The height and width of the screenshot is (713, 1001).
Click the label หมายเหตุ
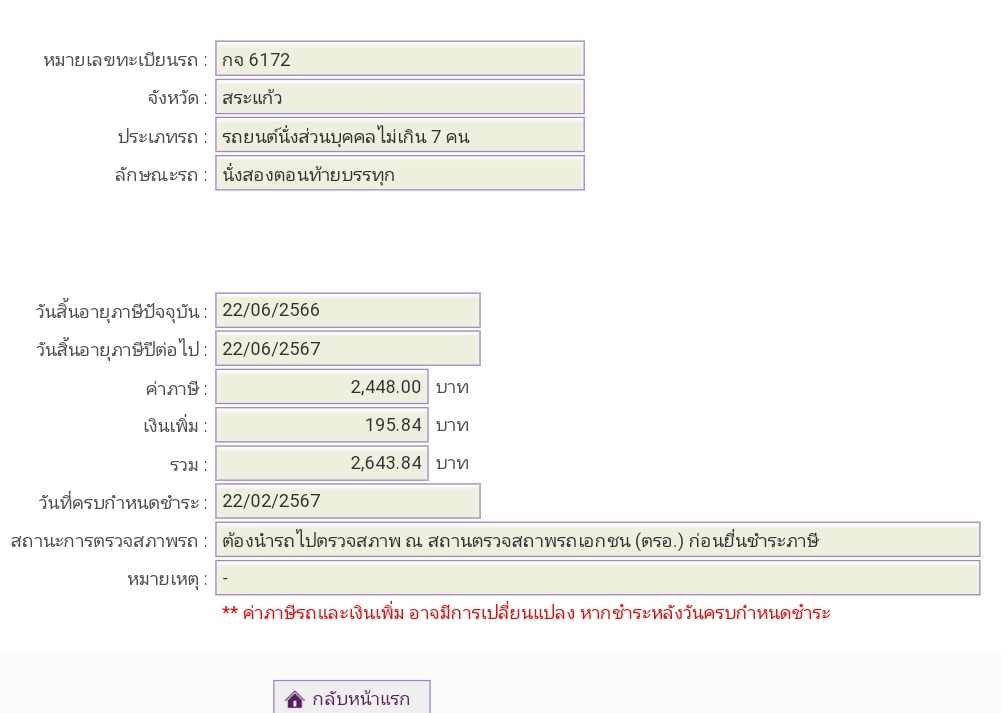pyautogui.click(x=167, y=580)
